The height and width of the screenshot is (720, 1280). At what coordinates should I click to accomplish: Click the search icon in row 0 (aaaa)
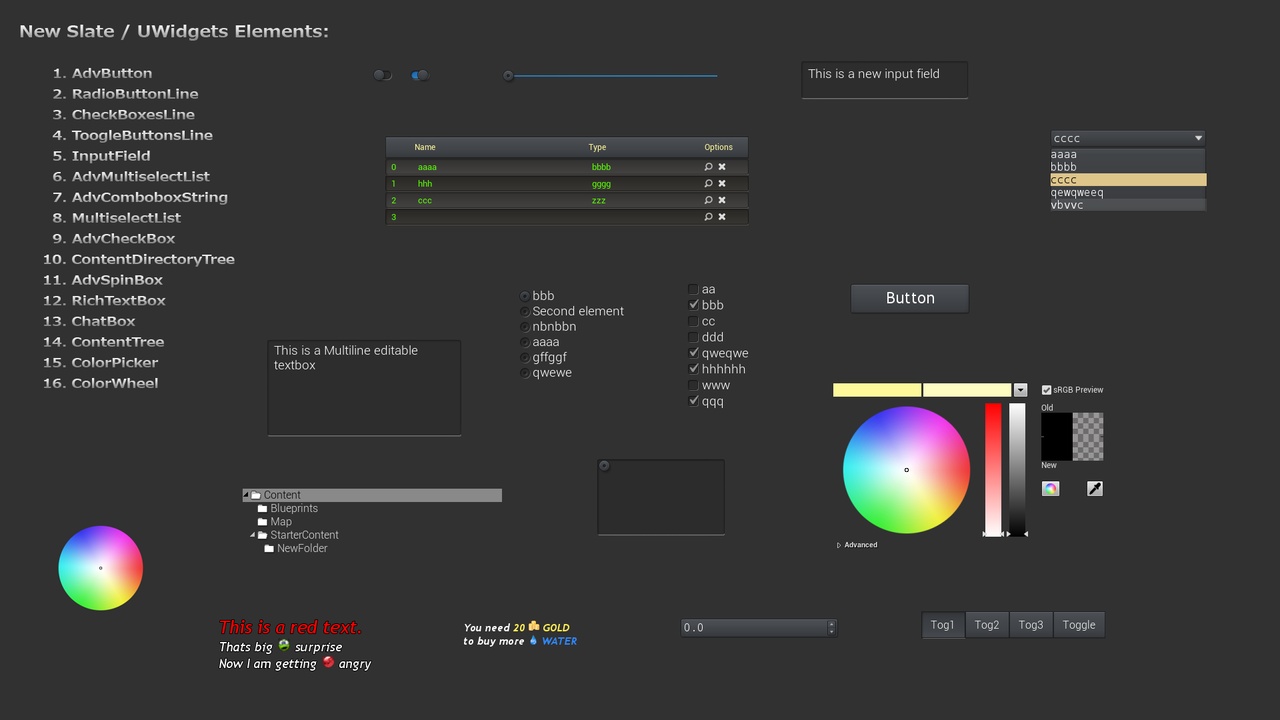coord(708,167)
